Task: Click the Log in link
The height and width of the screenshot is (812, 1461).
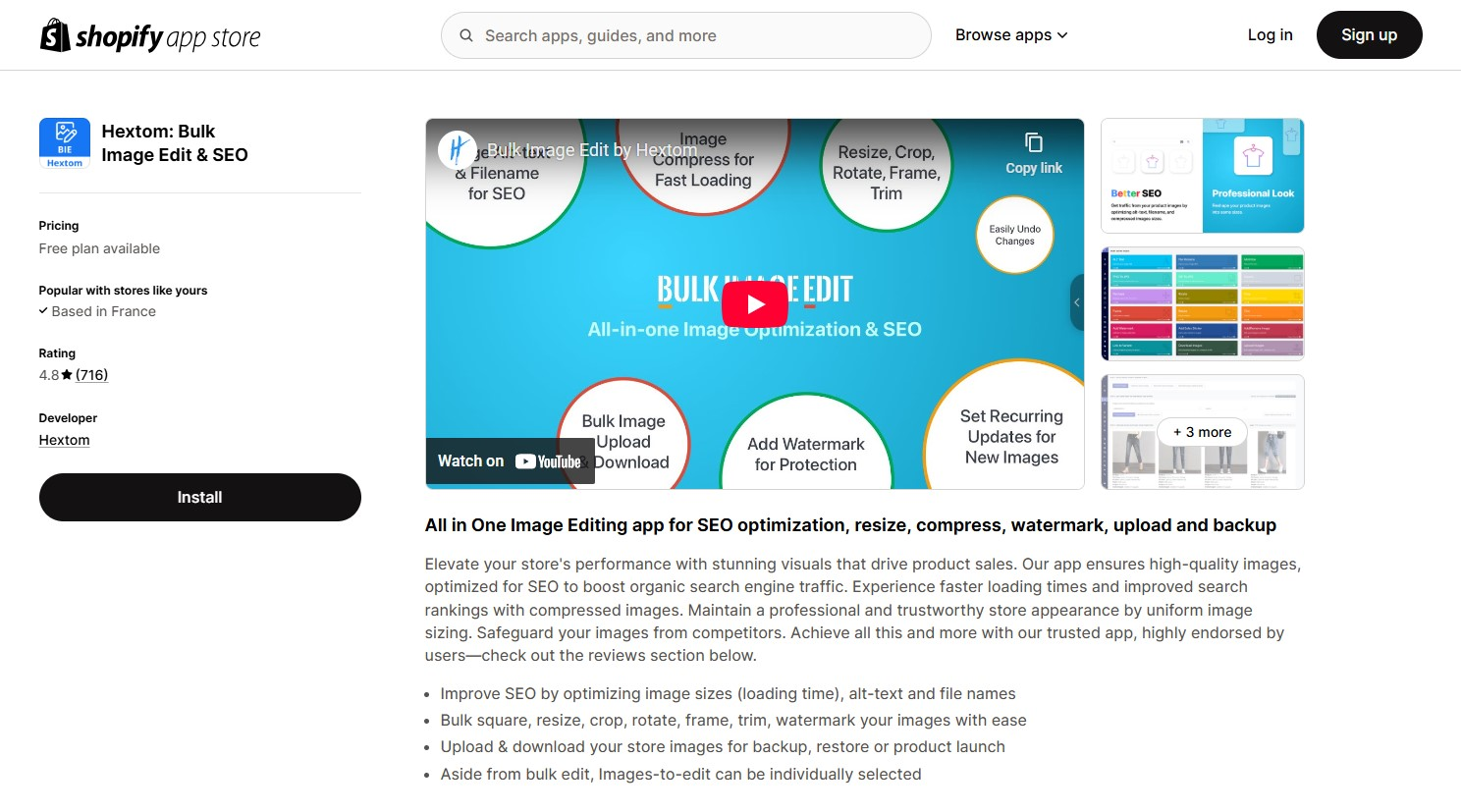Action: 1270,35
